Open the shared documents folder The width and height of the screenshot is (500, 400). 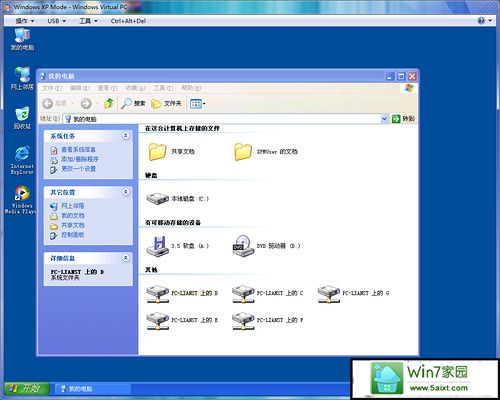click(x=171, y=152)
